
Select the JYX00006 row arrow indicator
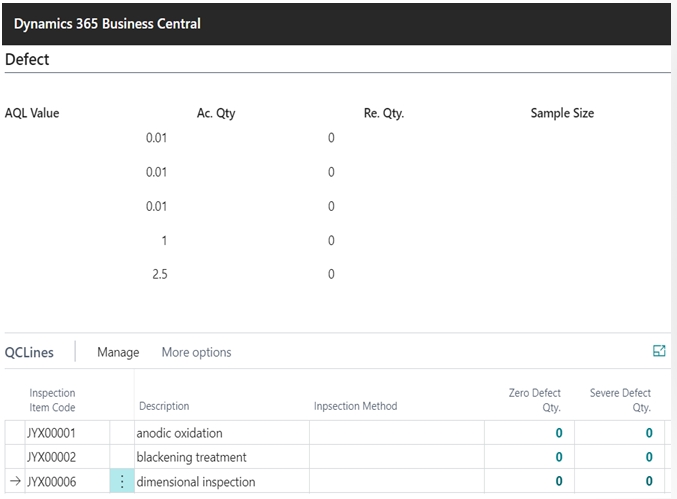(x=14, y=482)
